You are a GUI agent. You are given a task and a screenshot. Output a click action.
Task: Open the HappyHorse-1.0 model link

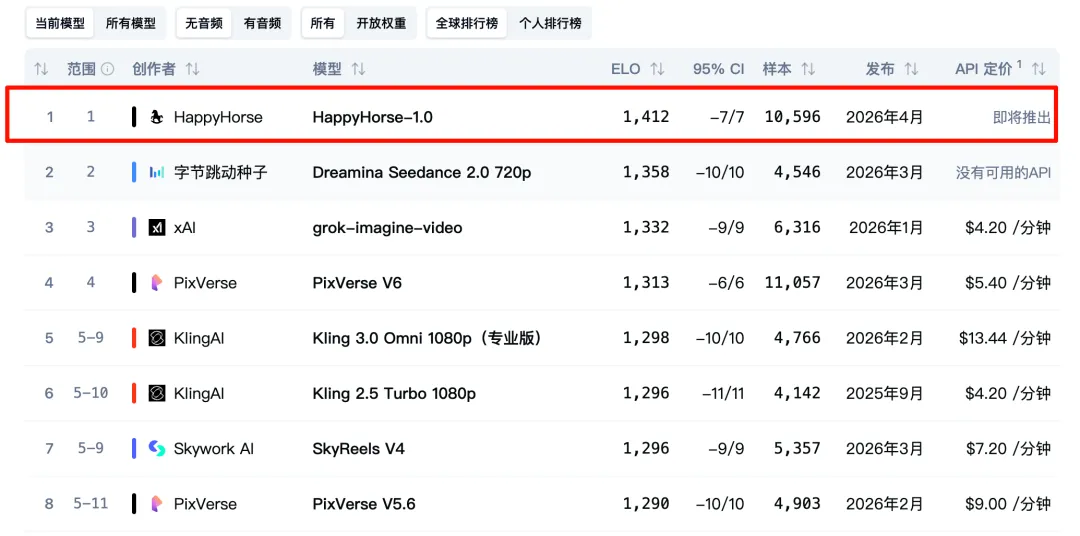tap(373, 117)
